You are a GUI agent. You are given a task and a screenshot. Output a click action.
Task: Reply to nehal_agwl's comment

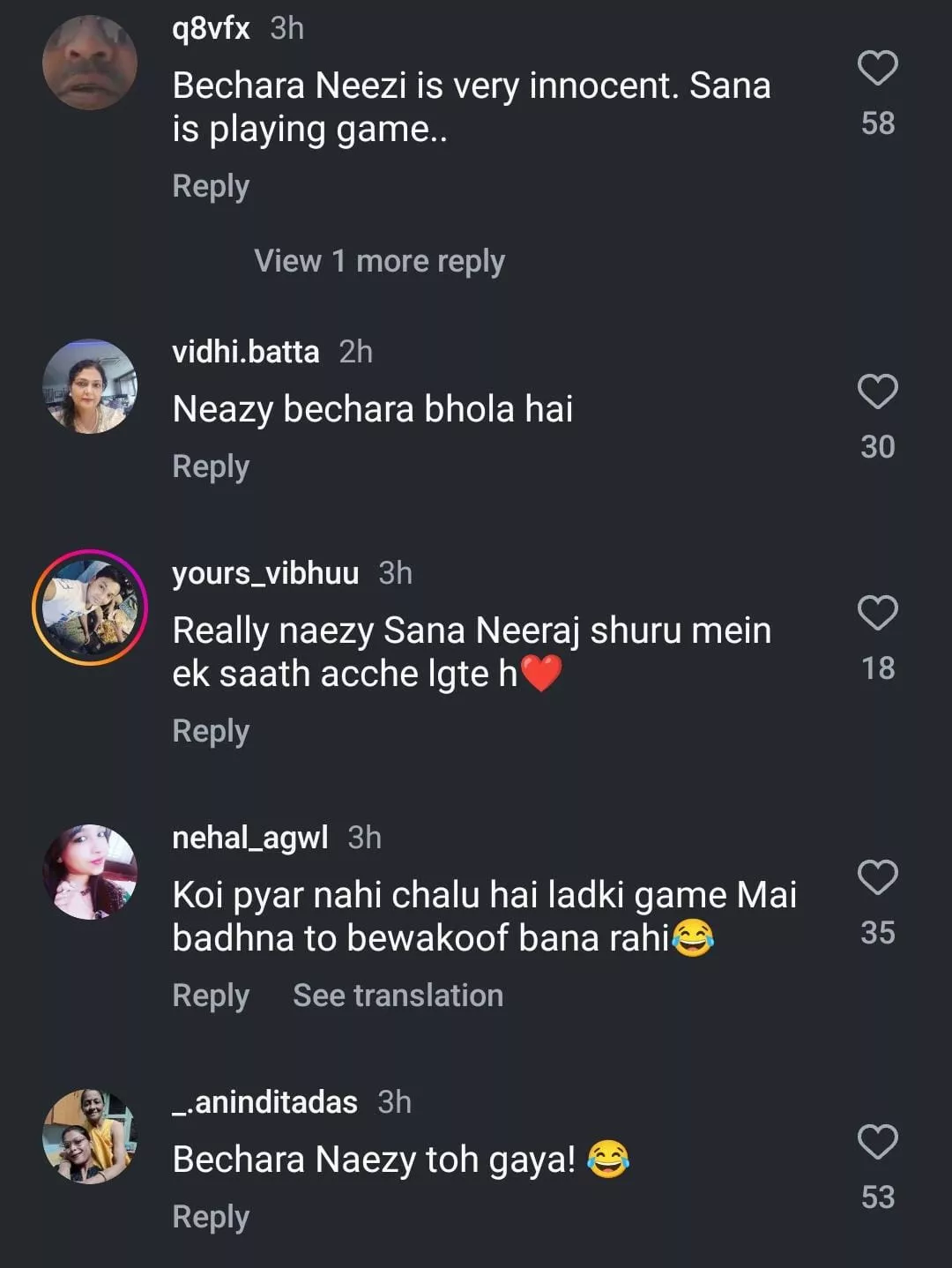(211, 996)
